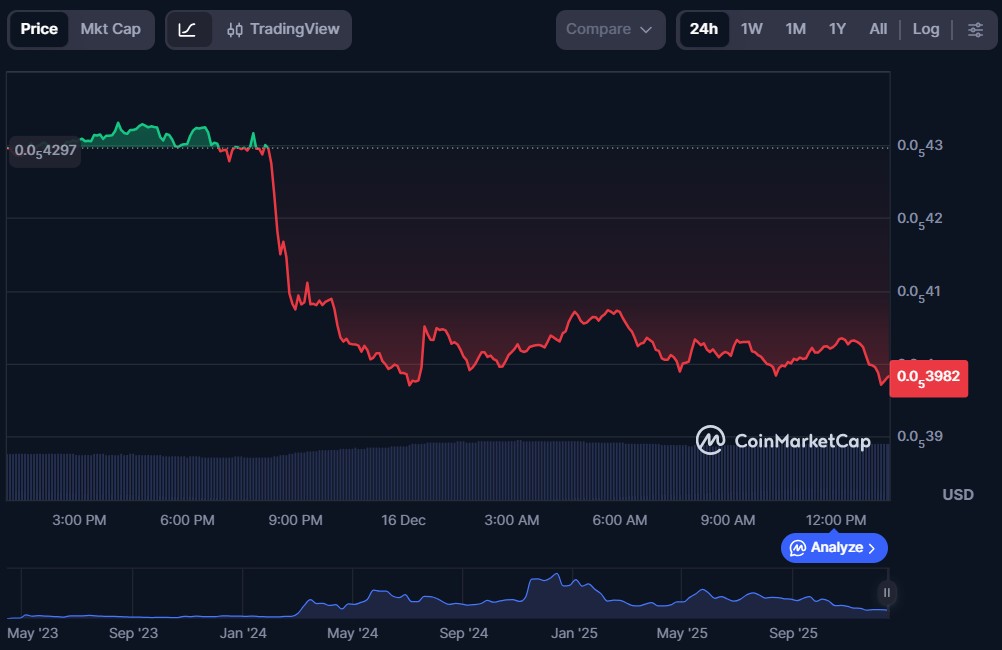Viewport: 1002px width, 650px height.
Task: Click the CoinMarketCap logo watermark
Action: pos(783,440)
